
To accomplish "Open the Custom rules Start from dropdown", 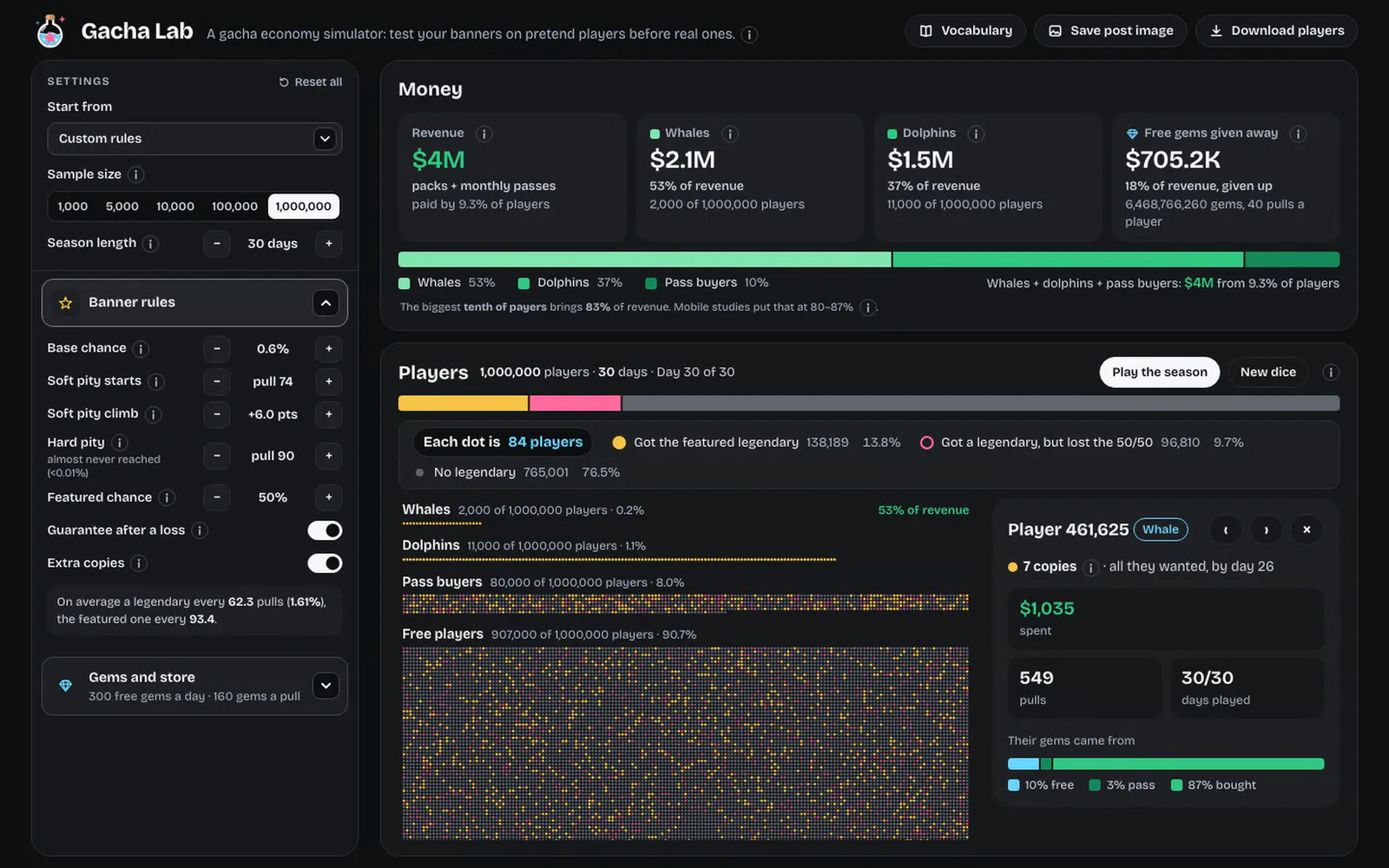I will pos(194,139).
